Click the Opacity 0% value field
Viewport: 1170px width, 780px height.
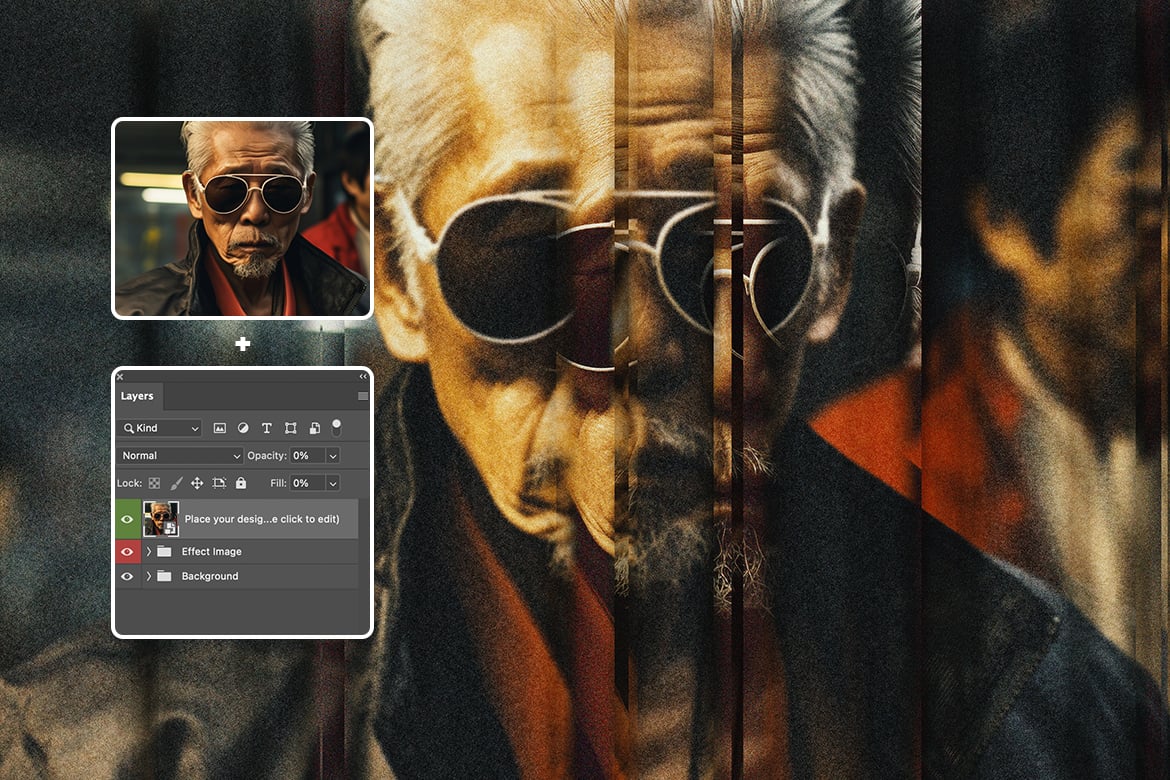point(307,455)
